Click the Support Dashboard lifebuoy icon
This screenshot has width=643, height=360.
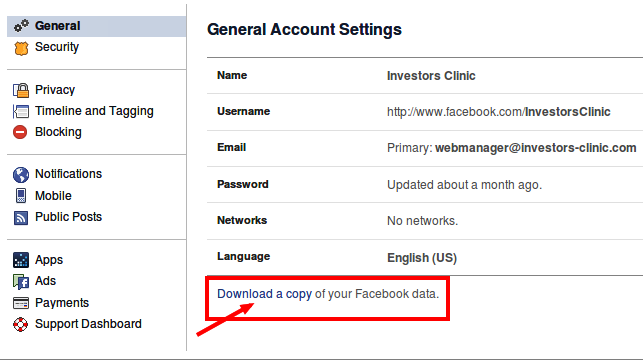click(21, 324)
